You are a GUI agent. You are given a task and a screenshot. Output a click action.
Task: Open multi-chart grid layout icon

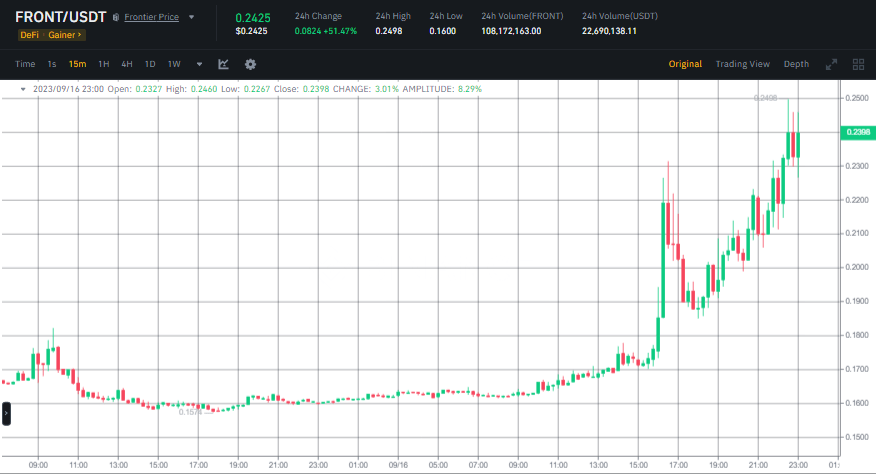(x=858, y=64)
